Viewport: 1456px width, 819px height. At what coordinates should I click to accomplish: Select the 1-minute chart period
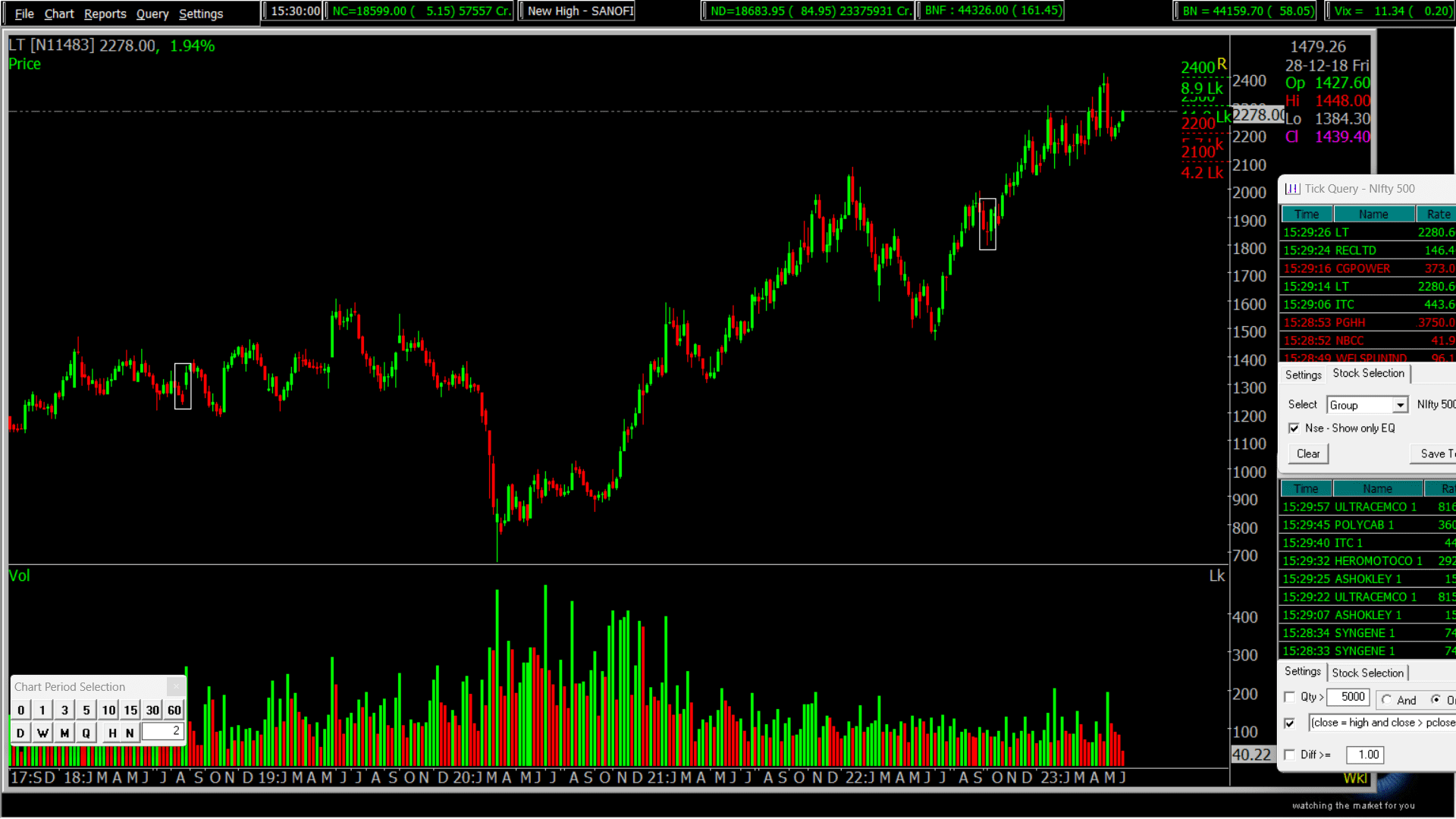(x=42, y=710)
